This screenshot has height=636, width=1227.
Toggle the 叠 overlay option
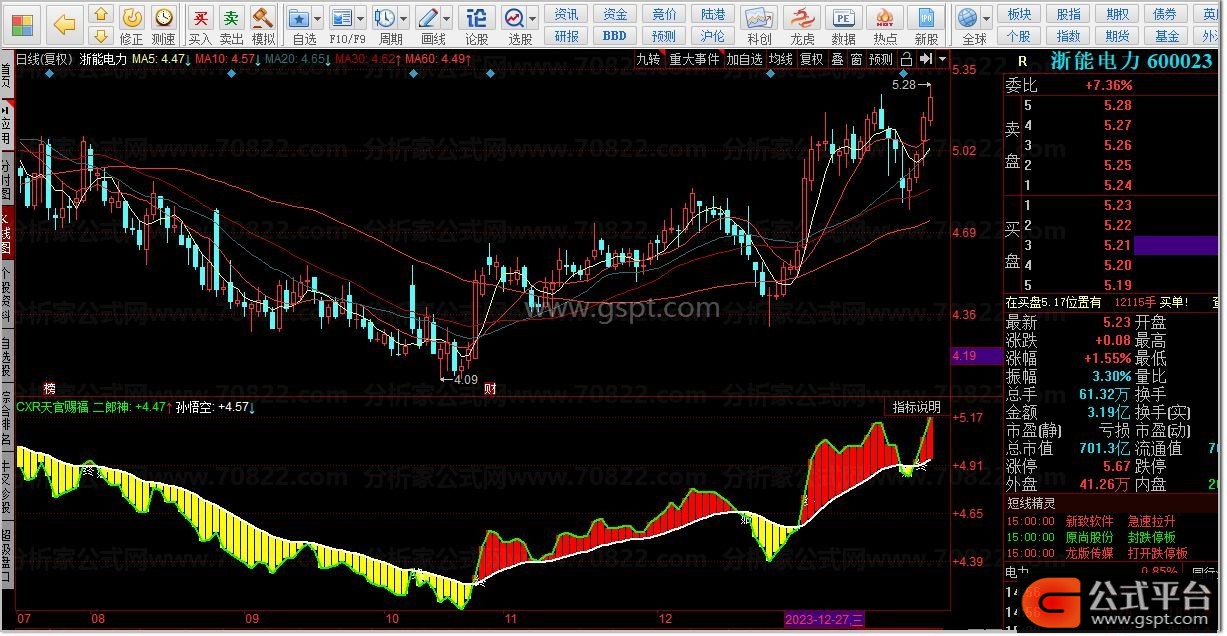[x=837, y=59]
